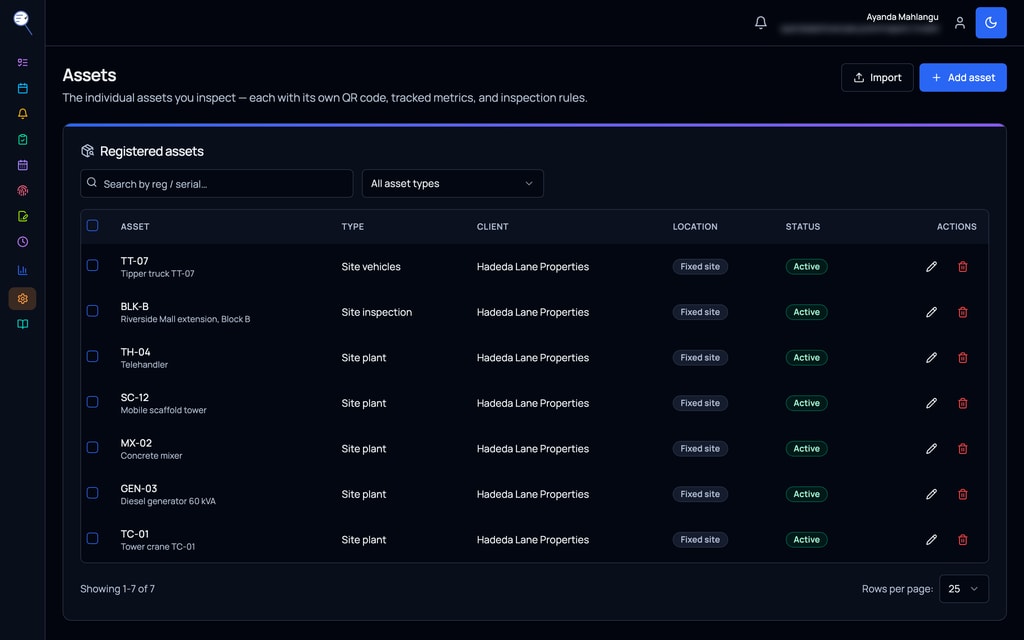1024x640 pixels.
Task: Select the BLK-B row checkbox
Action: pos(93,311)
